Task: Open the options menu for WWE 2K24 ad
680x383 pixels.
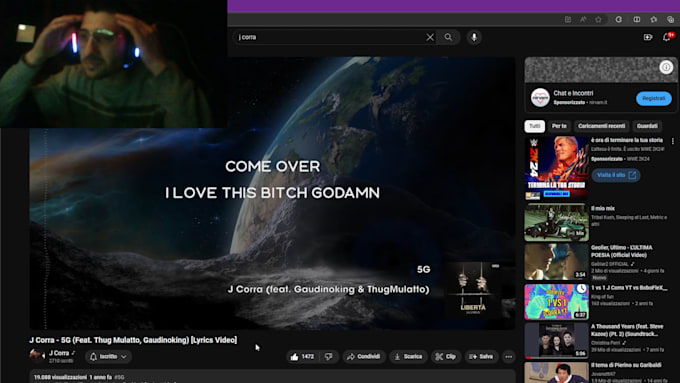Action: (673, 141)
